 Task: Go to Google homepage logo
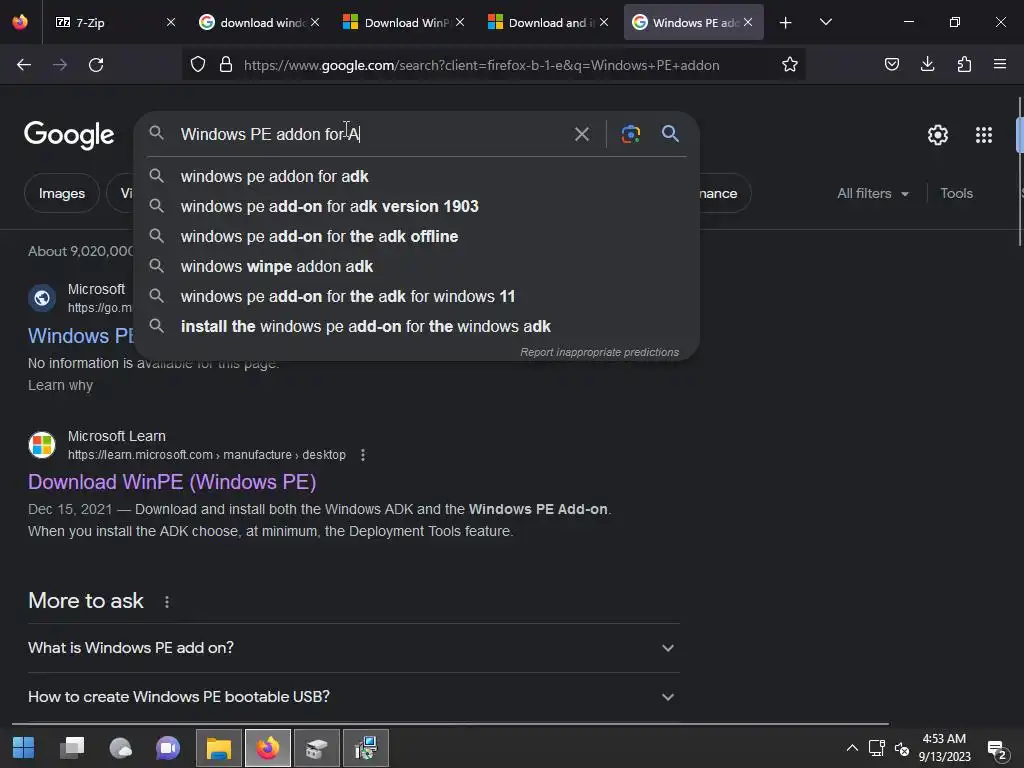click(69, 135)
